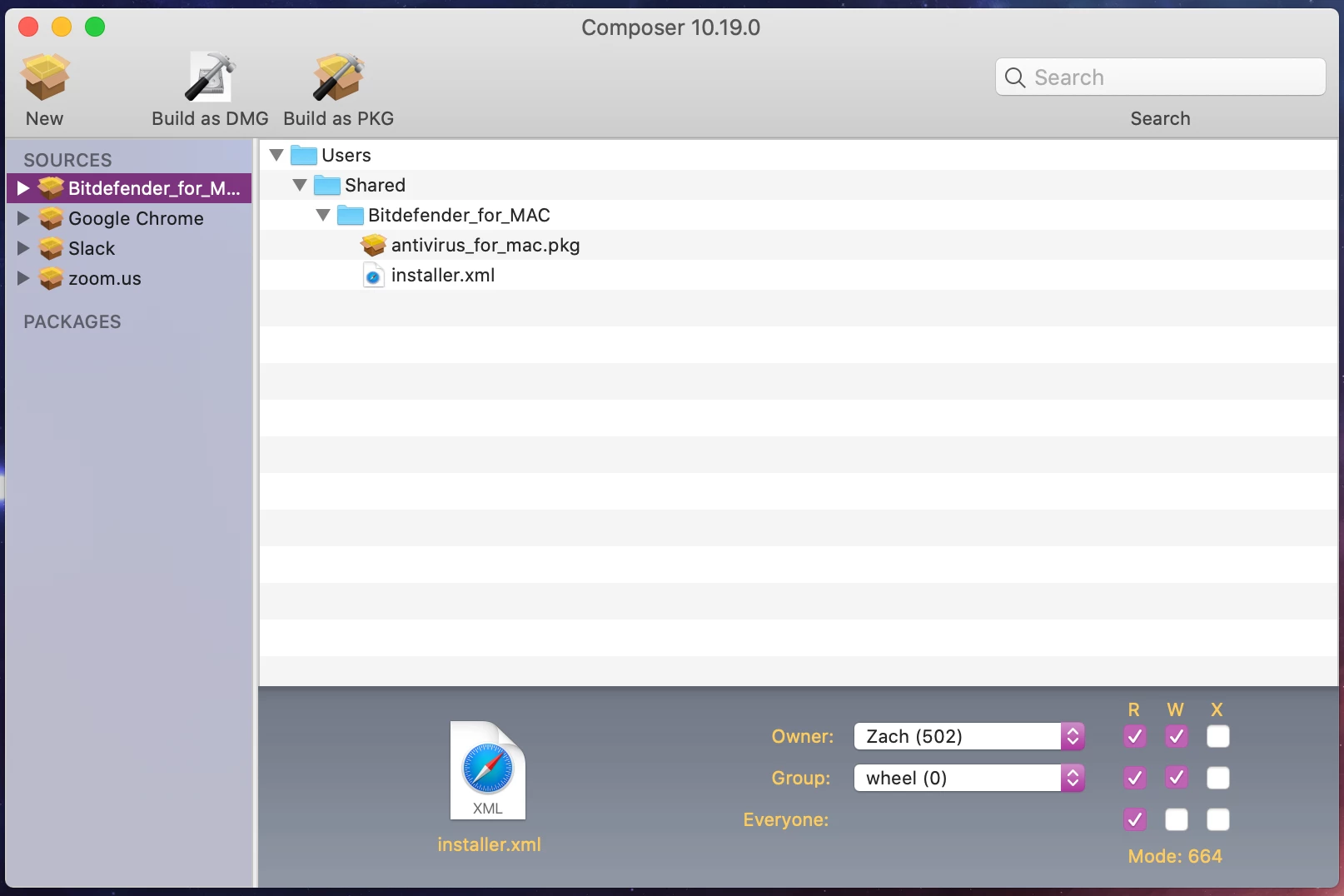Select installer.xml row in file tree
The height and width of the screenshot is (896, 1344).
798,275
